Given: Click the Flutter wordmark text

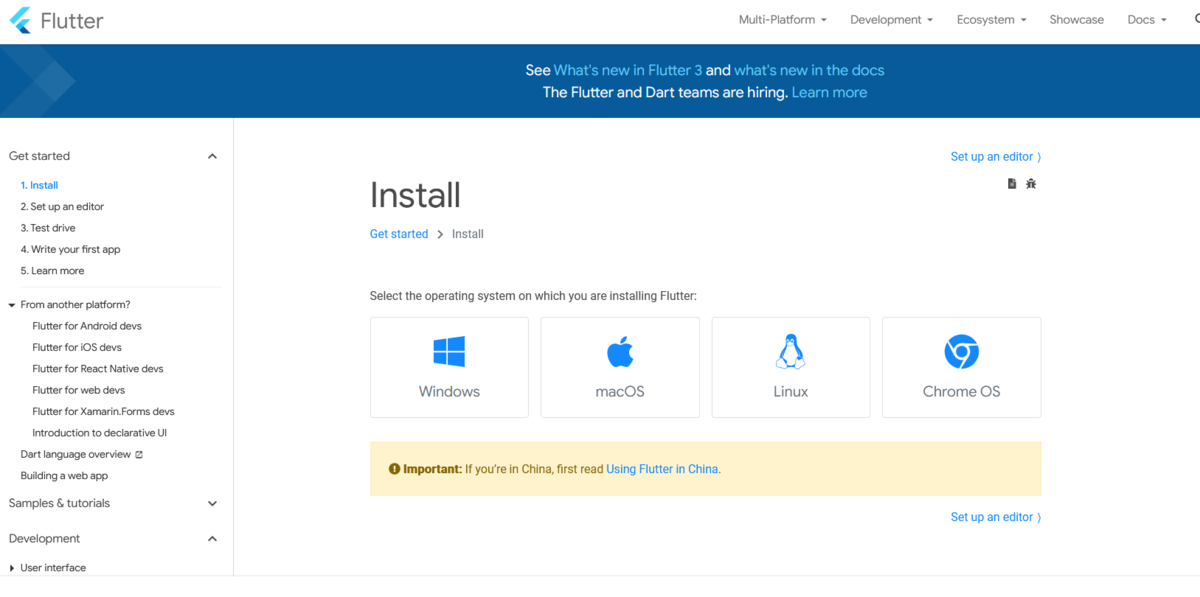Looking at the screenshot, I should tap(72, 20).
